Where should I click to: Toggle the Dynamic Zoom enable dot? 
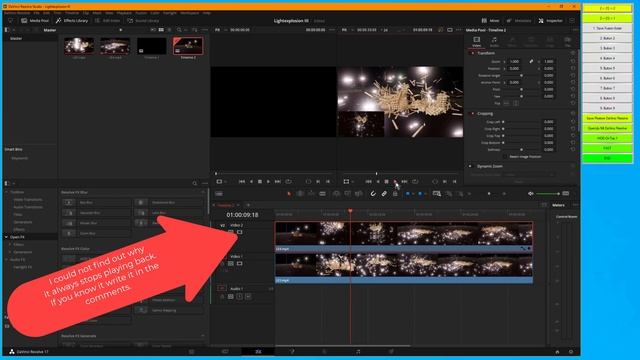point(470,166)
